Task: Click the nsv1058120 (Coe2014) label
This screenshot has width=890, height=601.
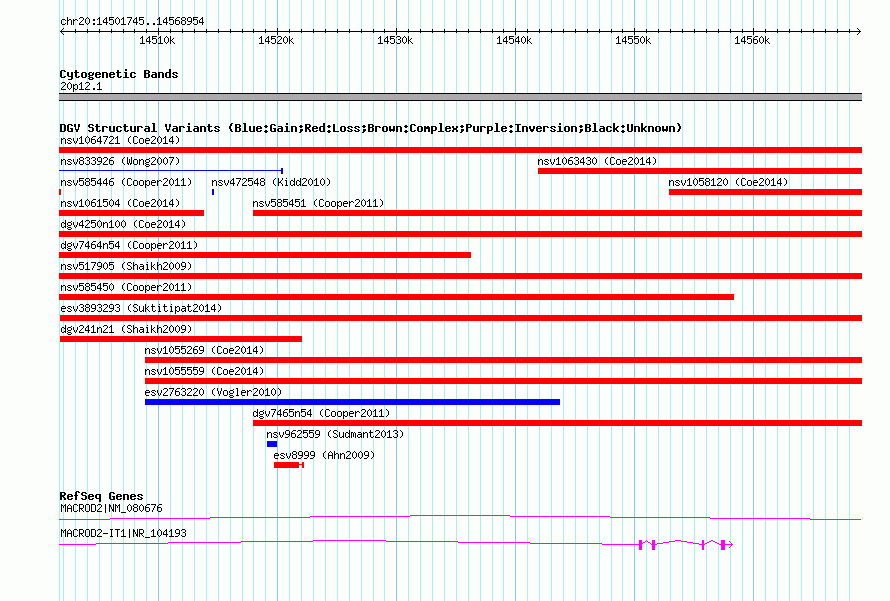Action: [x=728, y=182]
